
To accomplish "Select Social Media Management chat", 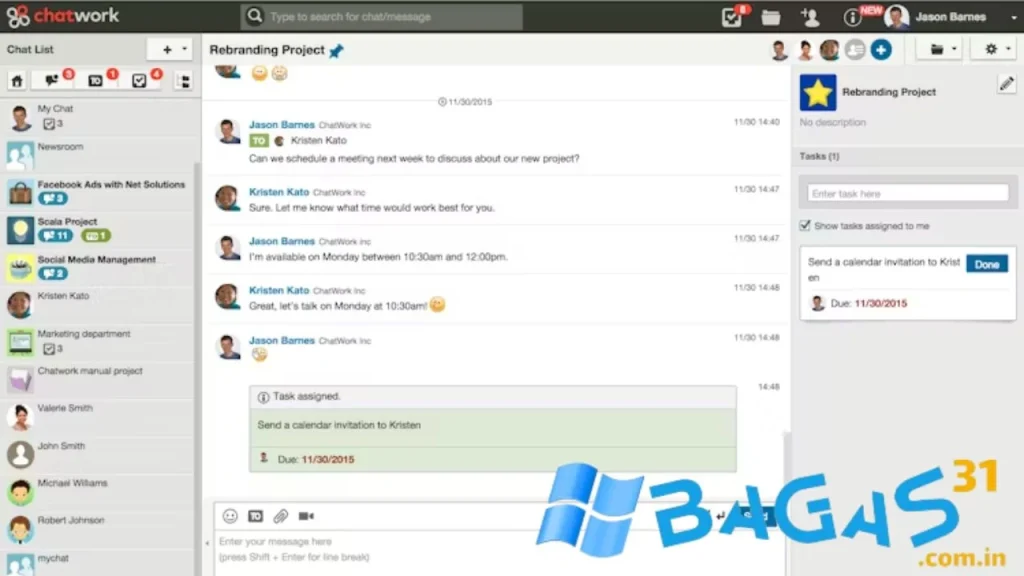I will [x=96, y=260].
